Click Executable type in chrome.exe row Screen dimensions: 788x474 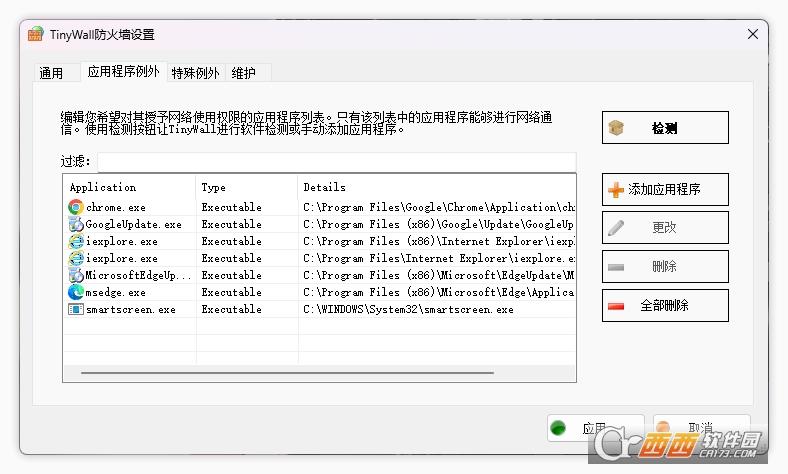coord(232,207)
